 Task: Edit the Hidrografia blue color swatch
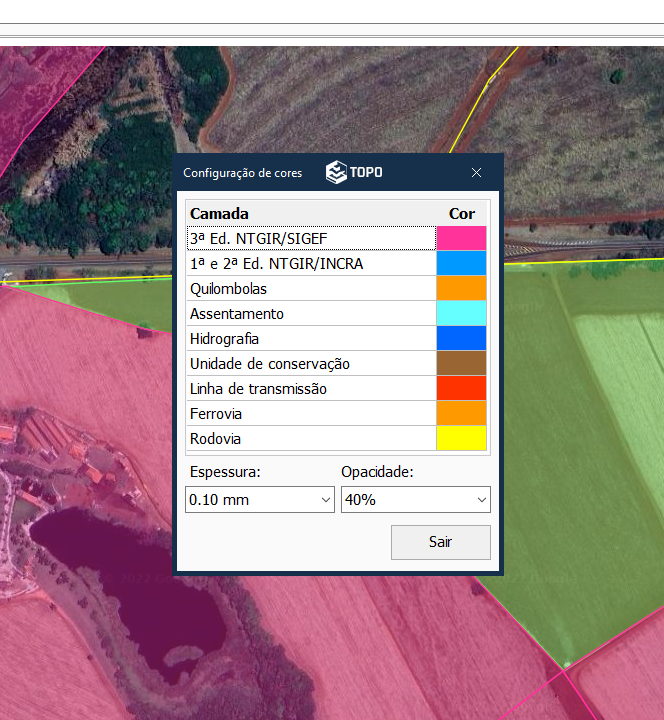click(461, 338)
